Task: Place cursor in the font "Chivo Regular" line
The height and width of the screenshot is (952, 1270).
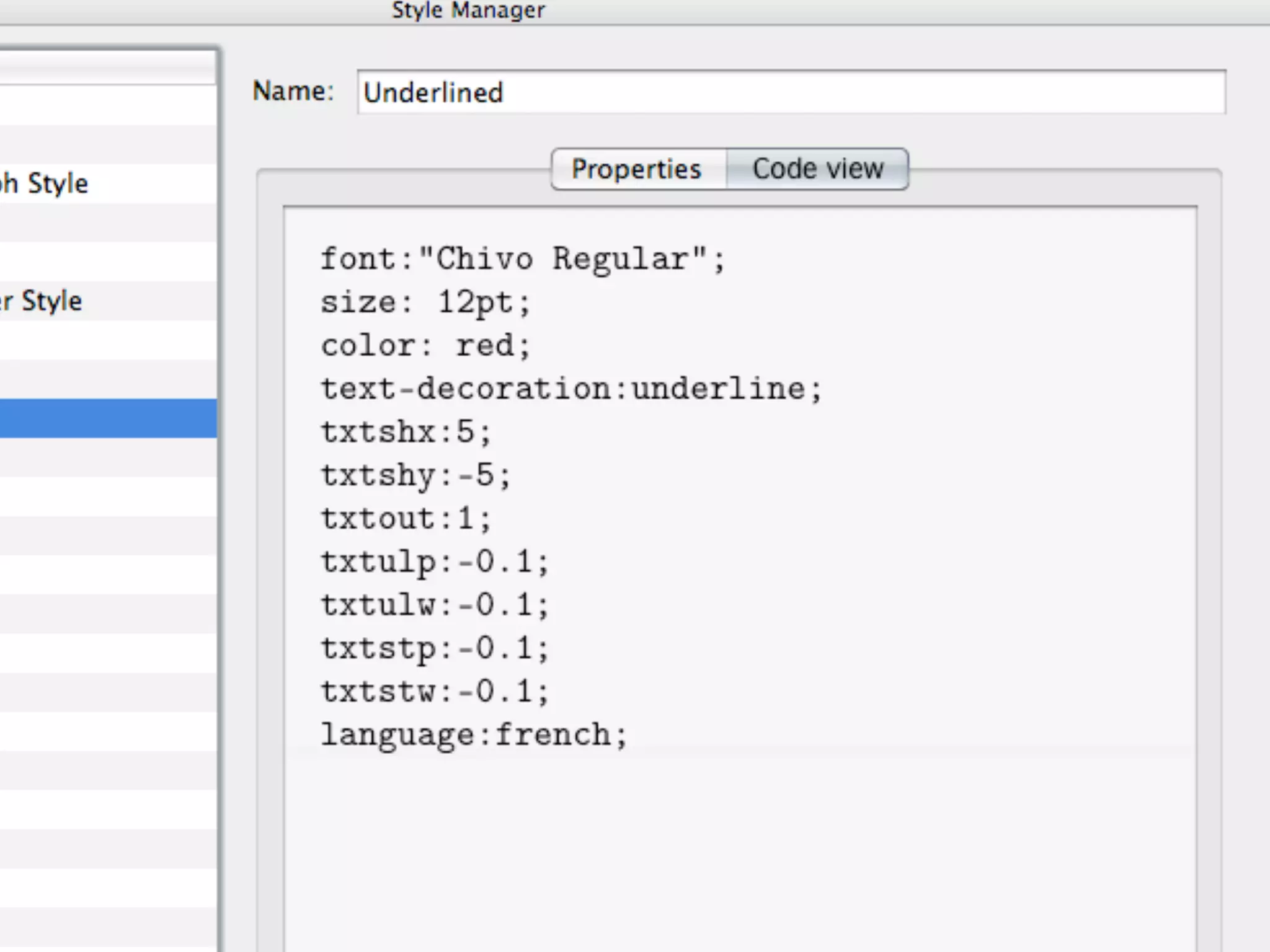Action: coord(522,258)
